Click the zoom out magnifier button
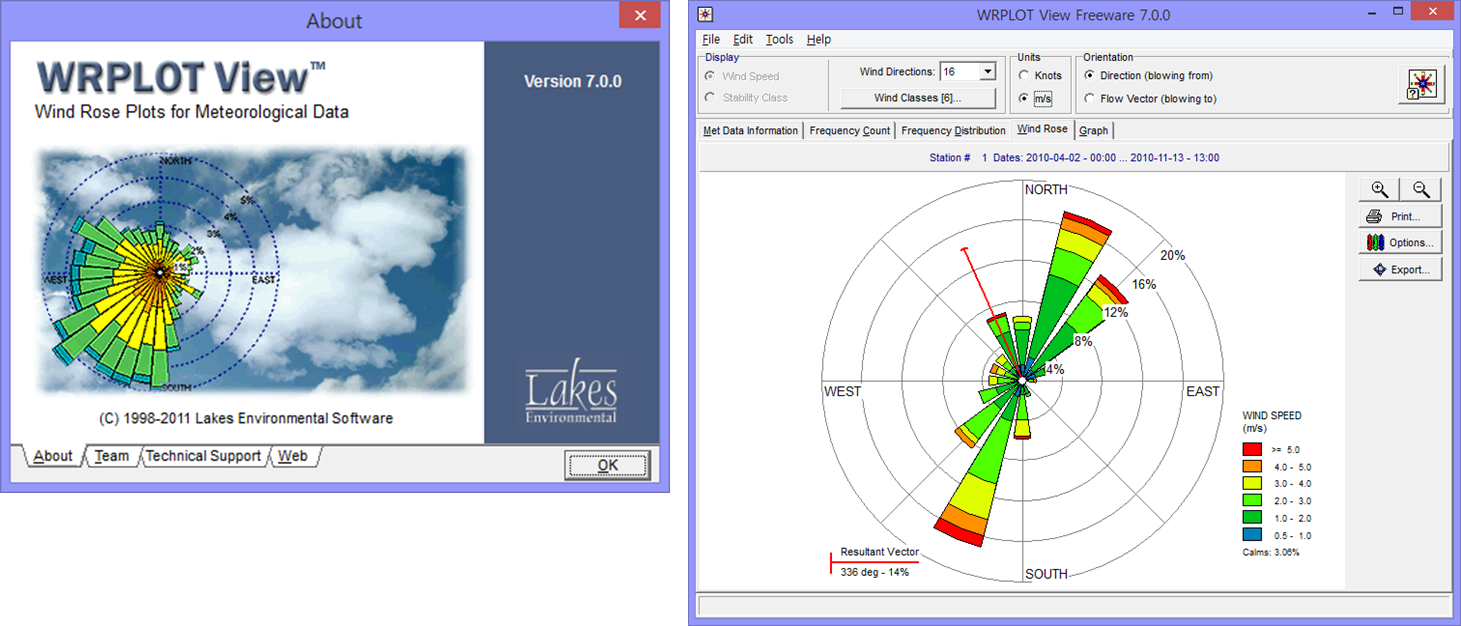 click(x=1421, y=190)
